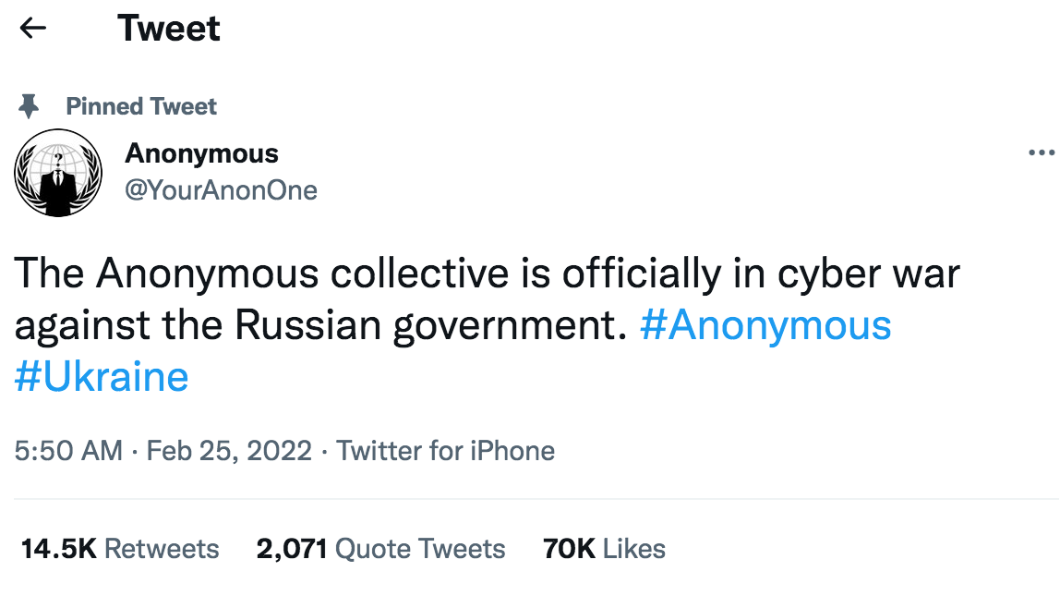View the 14.5K Retweets list
The image size is (1060, 596).
pyautogui.click(x=120, y=549)
